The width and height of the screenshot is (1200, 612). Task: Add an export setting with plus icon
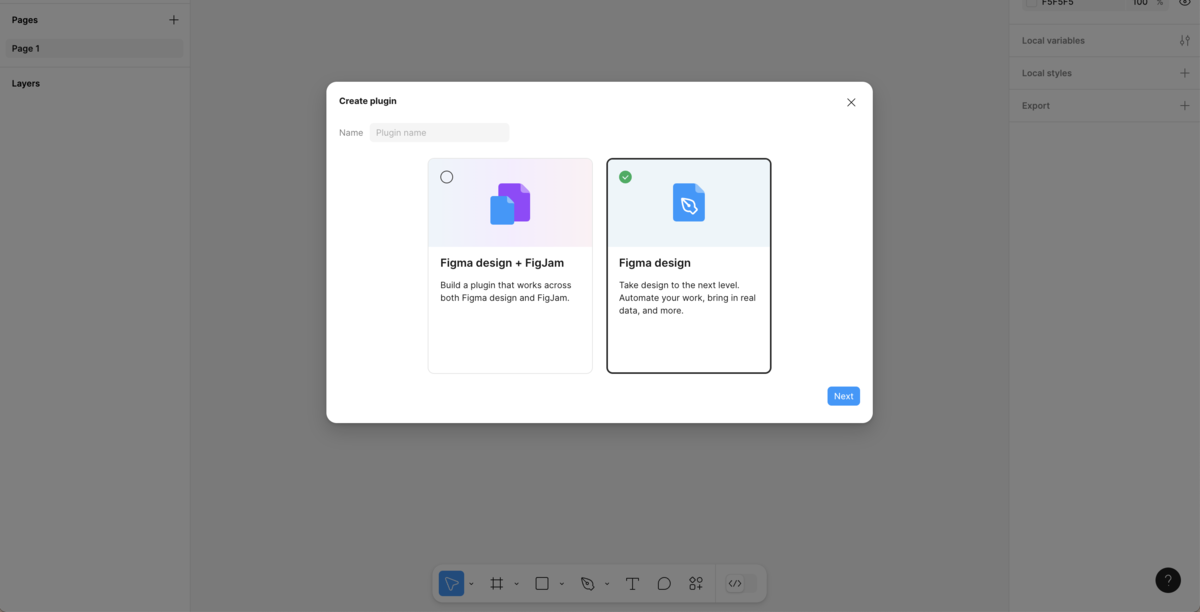1185,105
